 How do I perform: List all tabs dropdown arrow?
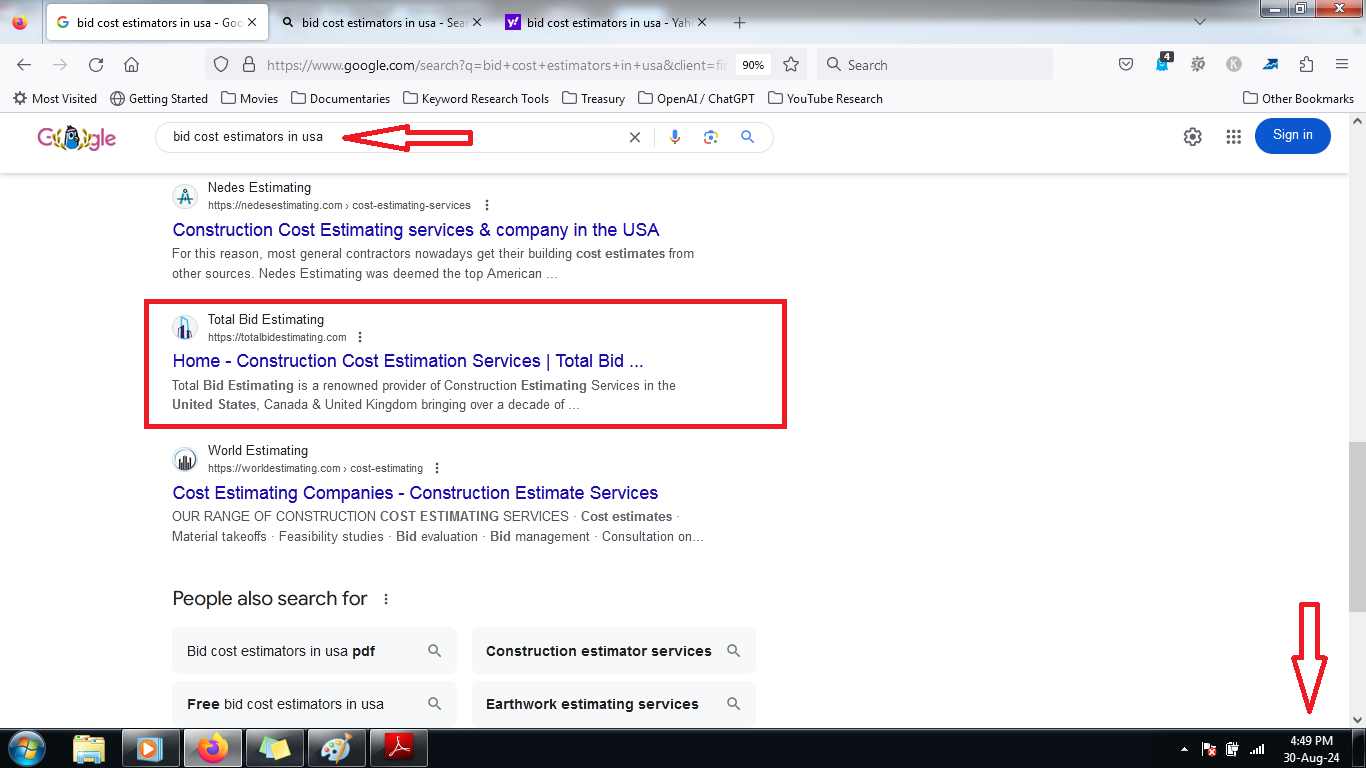point(1200,22)
